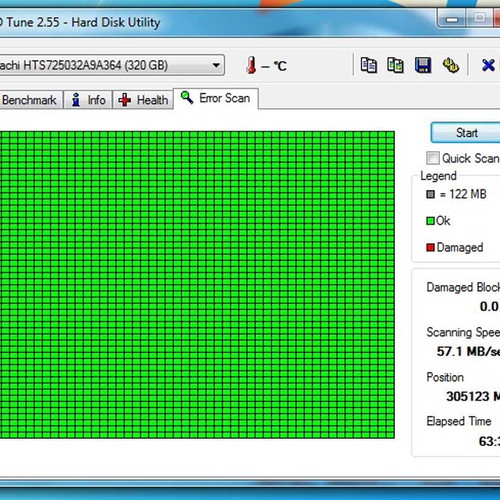This screenshot has width=500, height=500.
Task: Start the error scan
Action: [466, 133]
